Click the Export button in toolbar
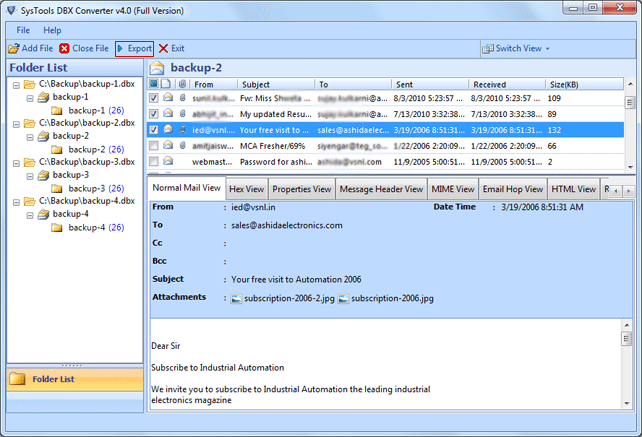The width and height of the screenshot is (642, 437). pyautogui.click(x=134, y=48)
